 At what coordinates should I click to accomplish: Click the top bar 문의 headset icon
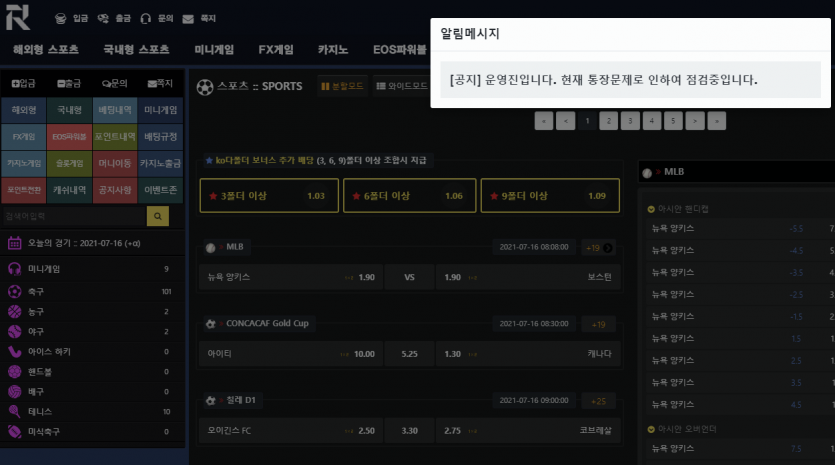pos(145,19)
